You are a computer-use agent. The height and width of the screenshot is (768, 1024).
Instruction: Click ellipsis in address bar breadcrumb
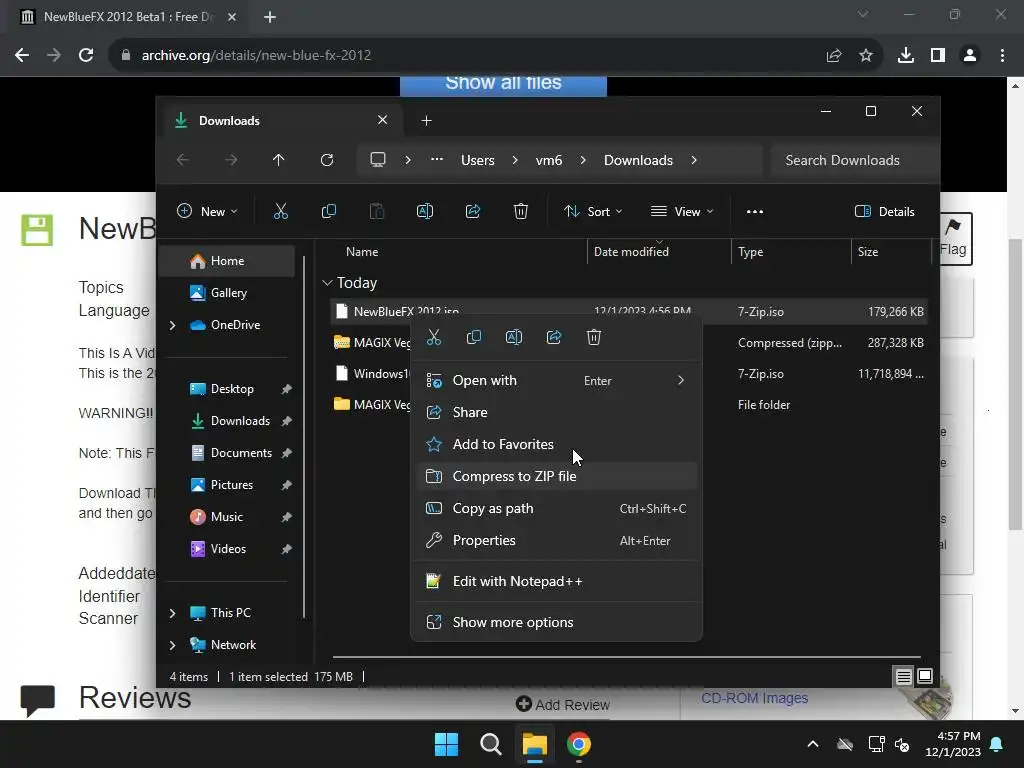[437, 160]
